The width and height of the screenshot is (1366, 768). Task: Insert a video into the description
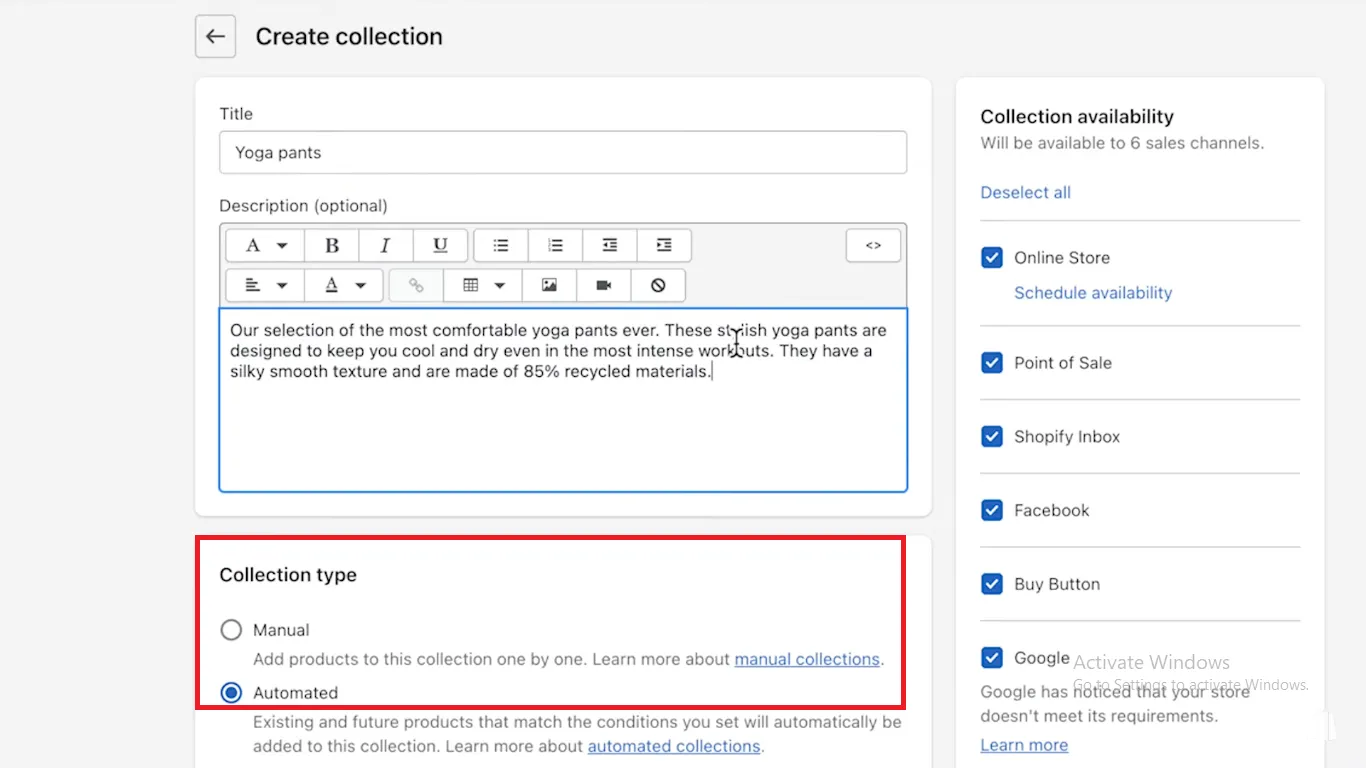pos(603,285)
